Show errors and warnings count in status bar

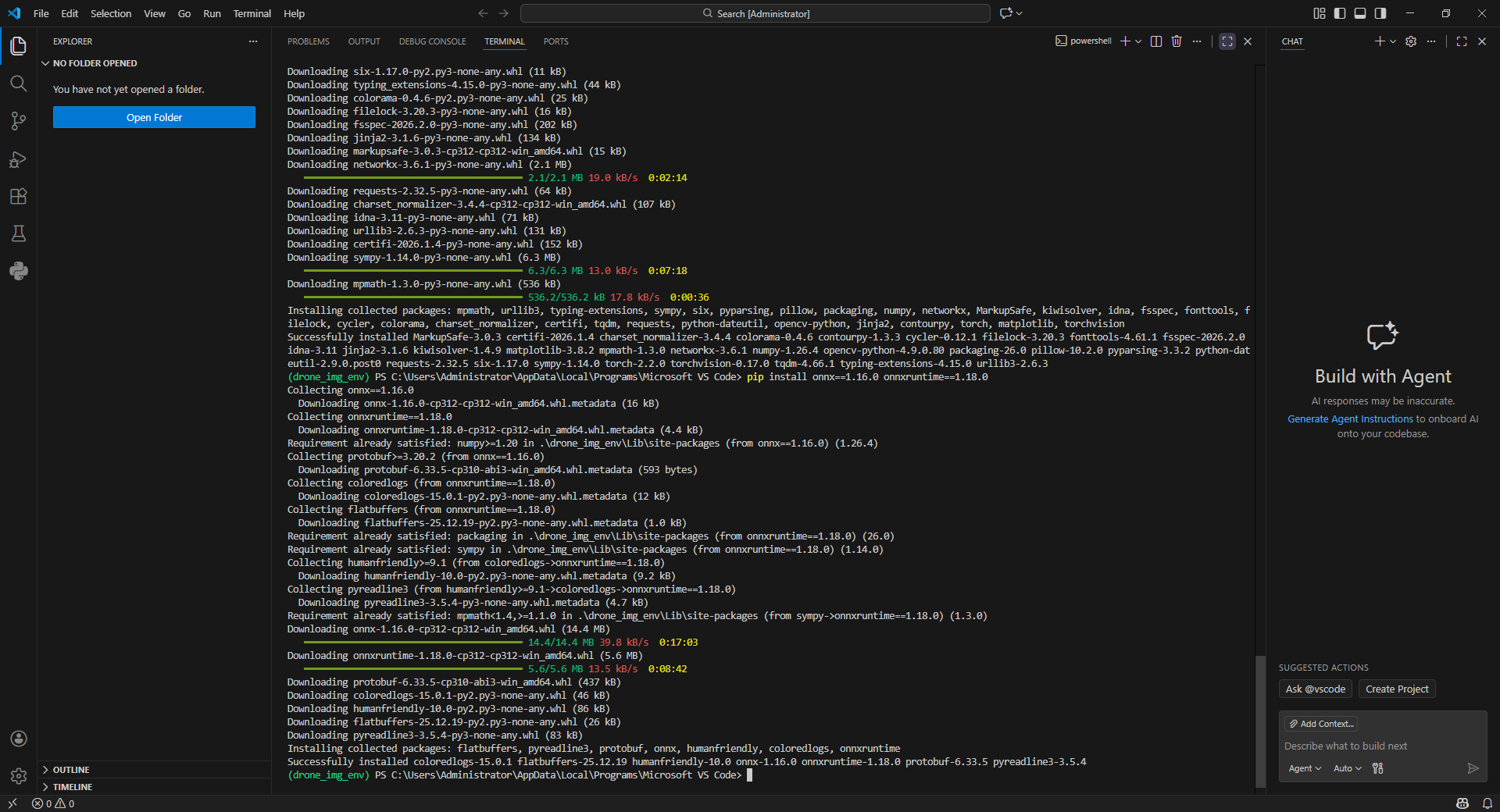click(53, 803)
